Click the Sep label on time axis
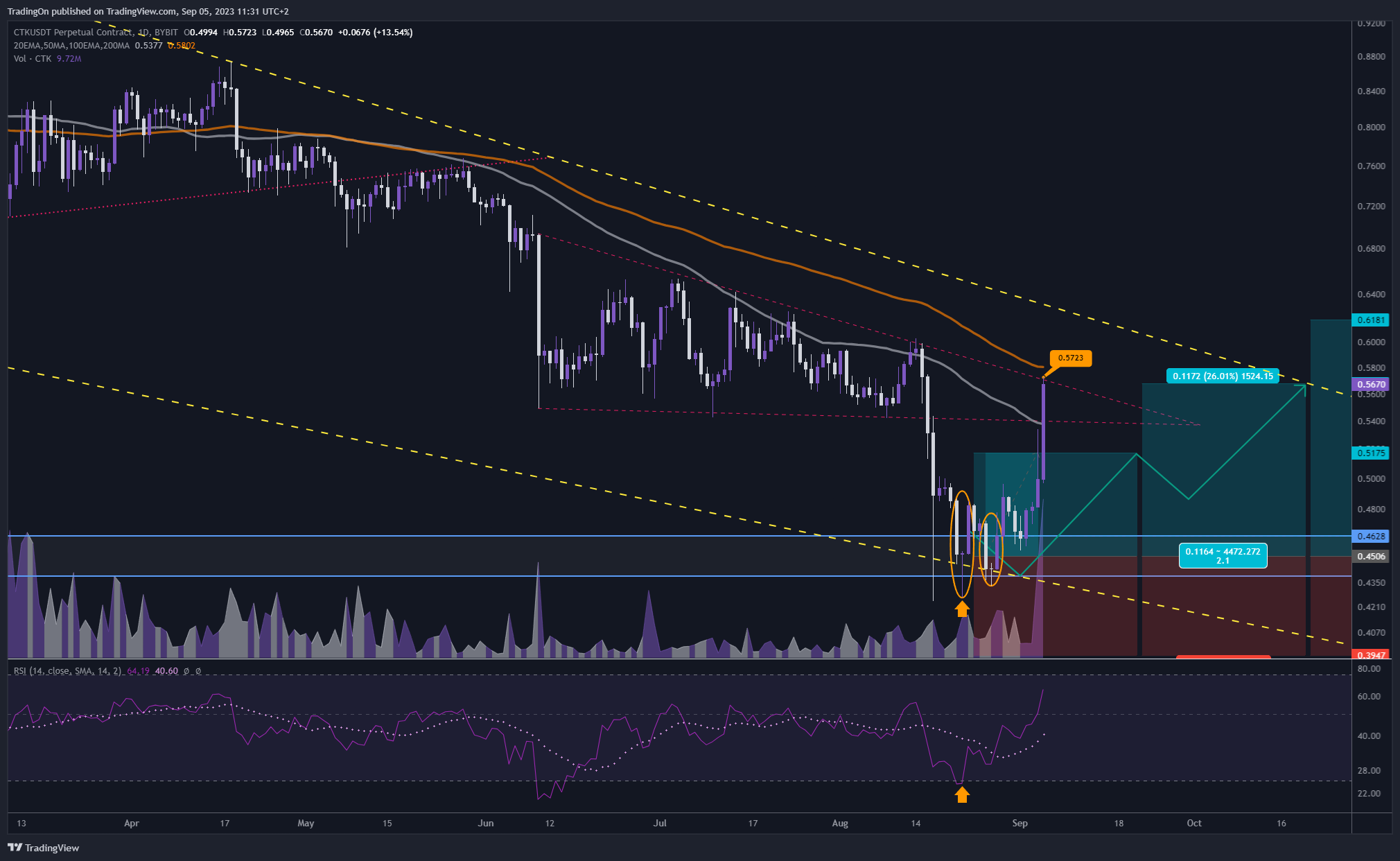Image resolution: width=1400 pixels, height=861 pixels. [x=1020, y=824]
